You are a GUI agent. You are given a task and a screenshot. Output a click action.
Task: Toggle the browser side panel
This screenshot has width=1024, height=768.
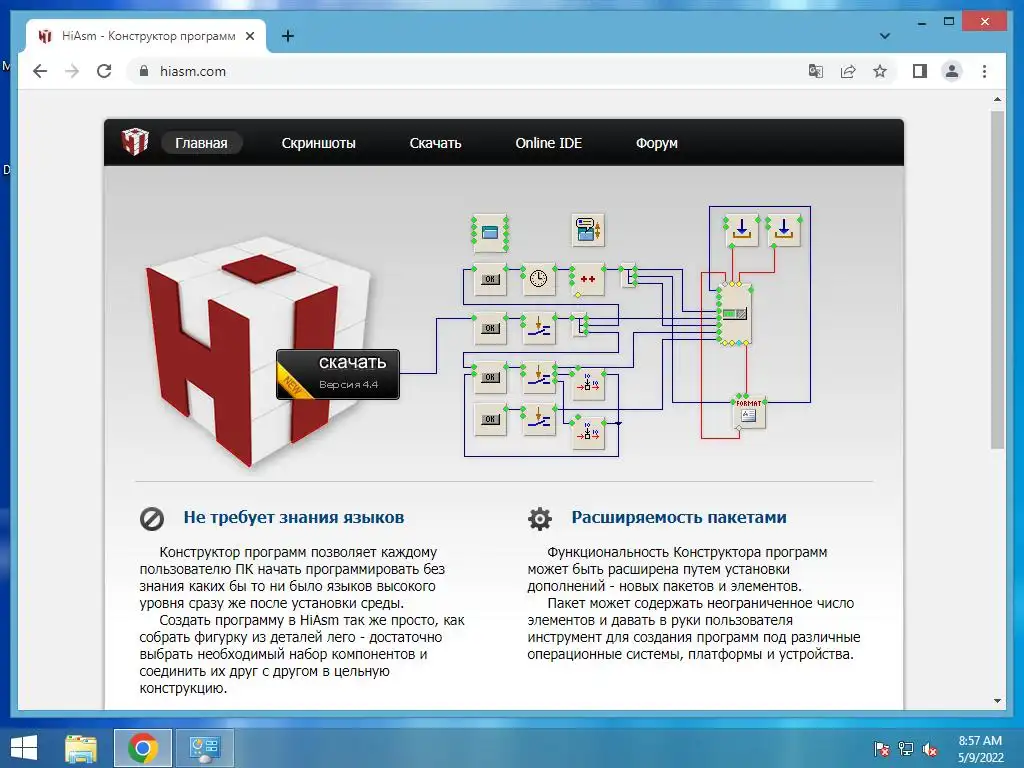point(920,71)
